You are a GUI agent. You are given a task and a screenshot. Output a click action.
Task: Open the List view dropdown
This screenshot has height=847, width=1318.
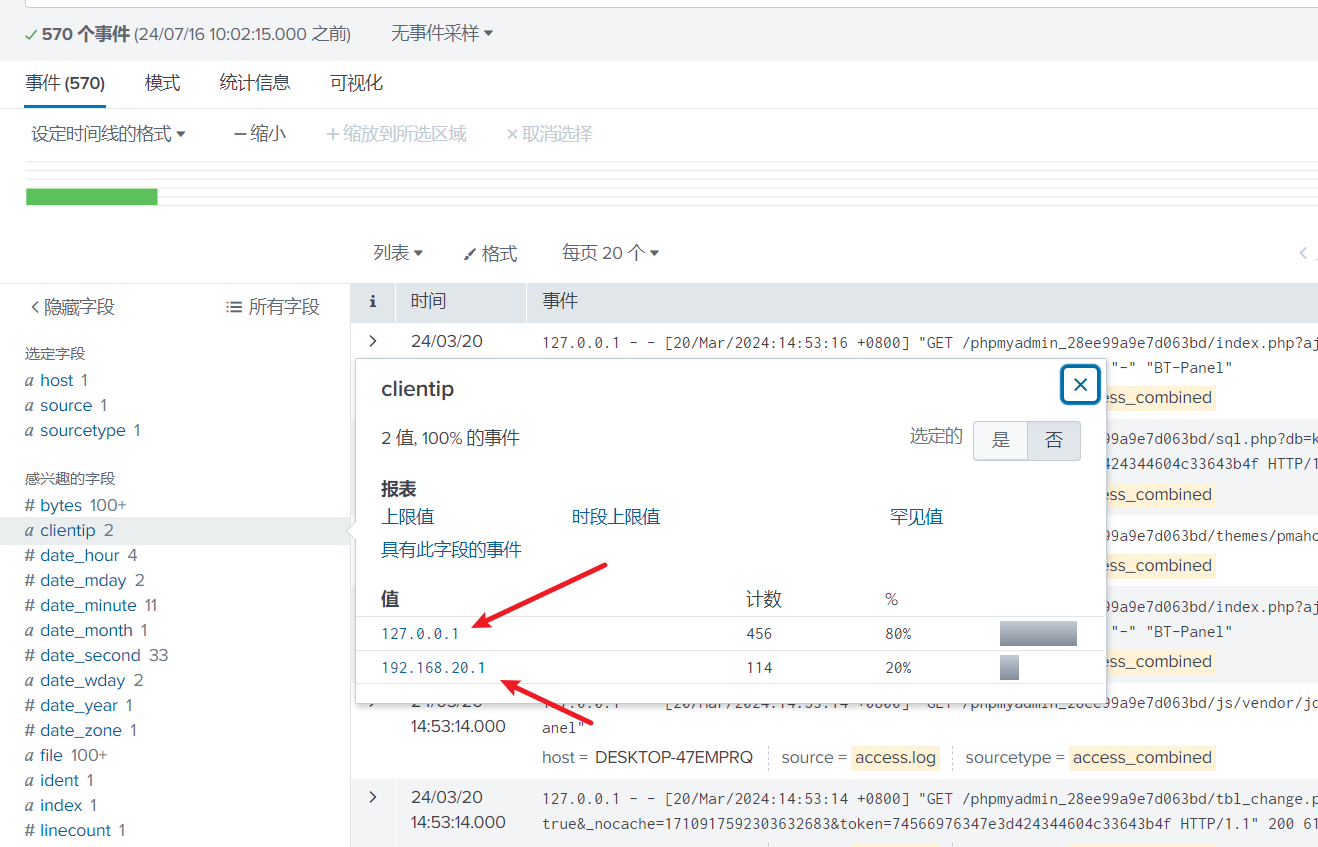[398, 254]
